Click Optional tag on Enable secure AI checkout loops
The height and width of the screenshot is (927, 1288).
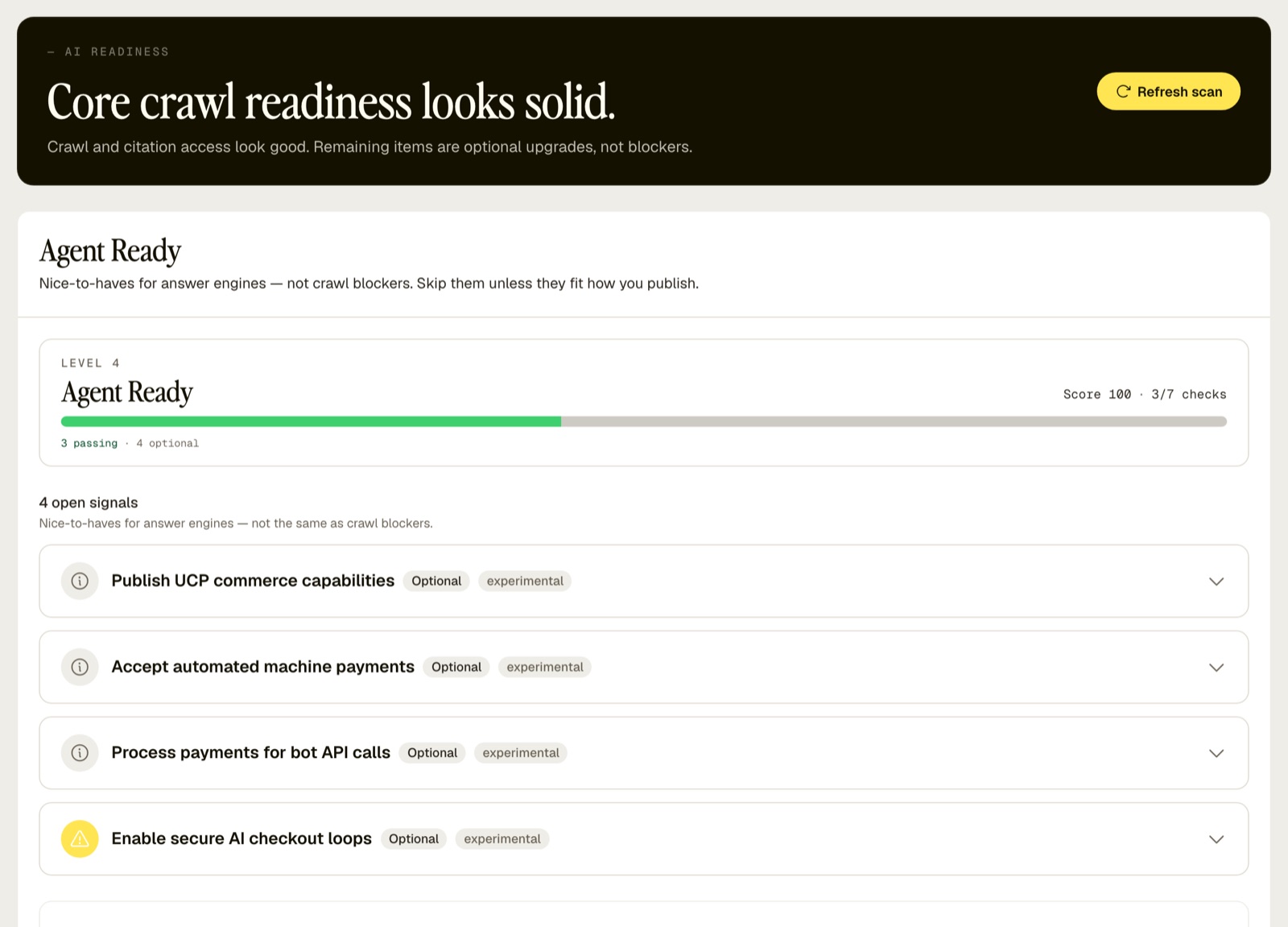tap(414, 838)
